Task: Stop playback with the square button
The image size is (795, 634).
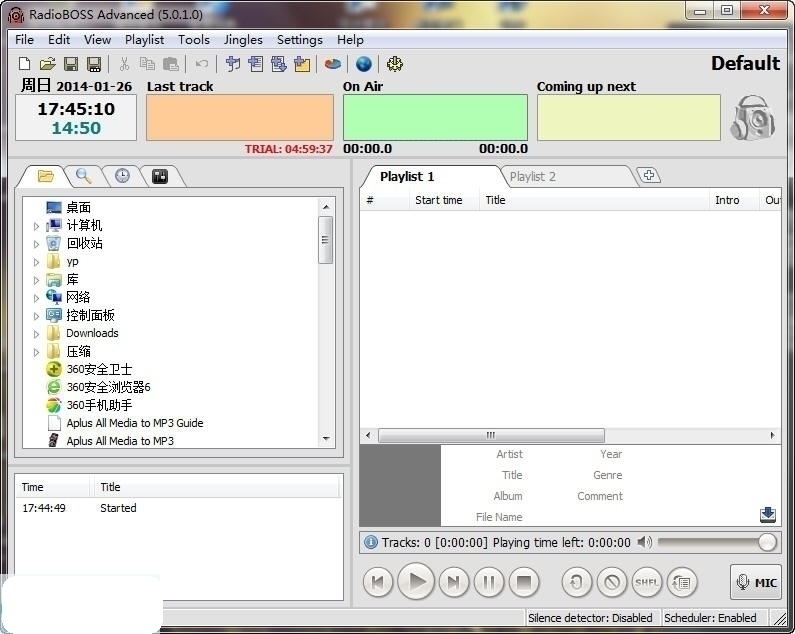Action: [524, 582]
